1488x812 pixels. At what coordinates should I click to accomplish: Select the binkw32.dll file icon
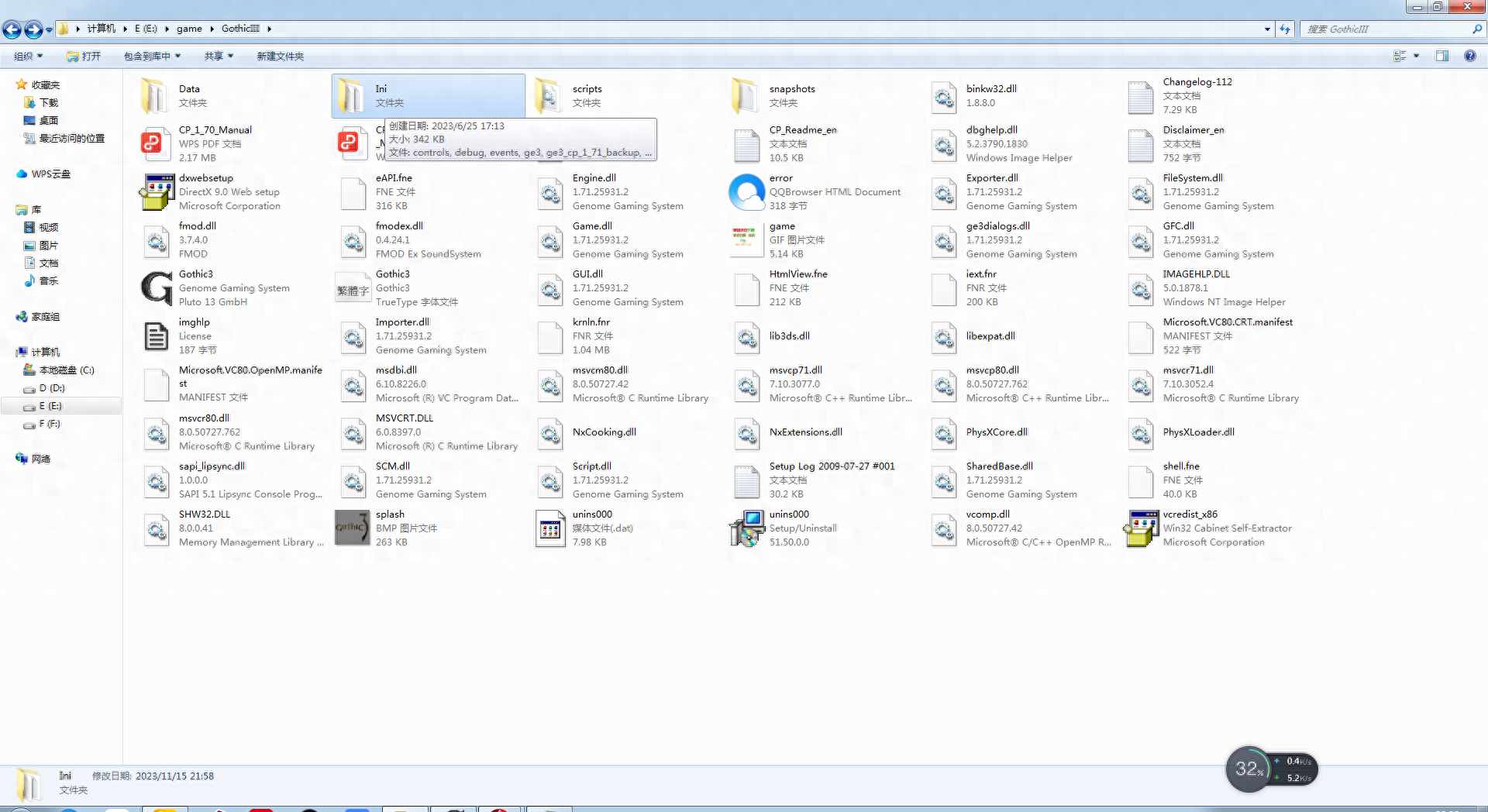point(943,96)
